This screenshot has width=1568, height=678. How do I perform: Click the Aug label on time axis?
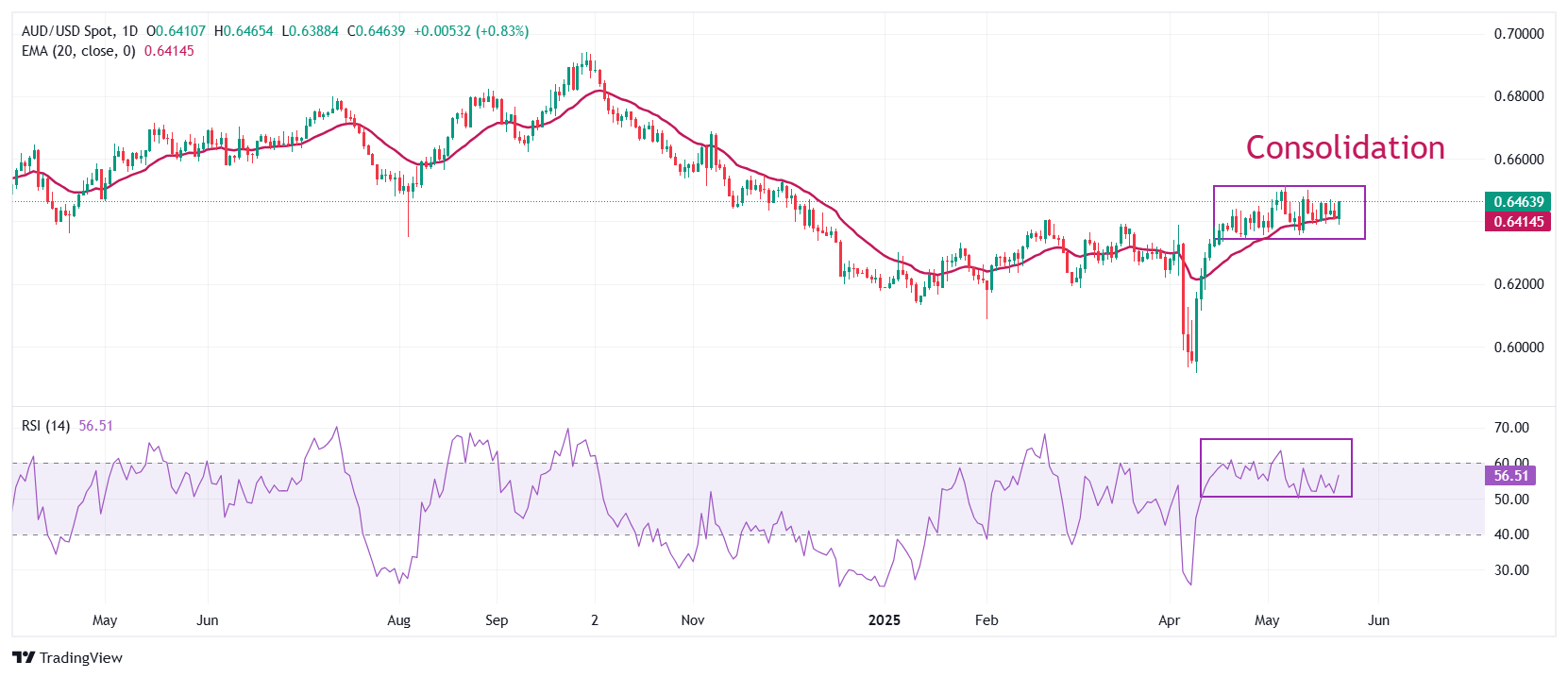[399, 620]
